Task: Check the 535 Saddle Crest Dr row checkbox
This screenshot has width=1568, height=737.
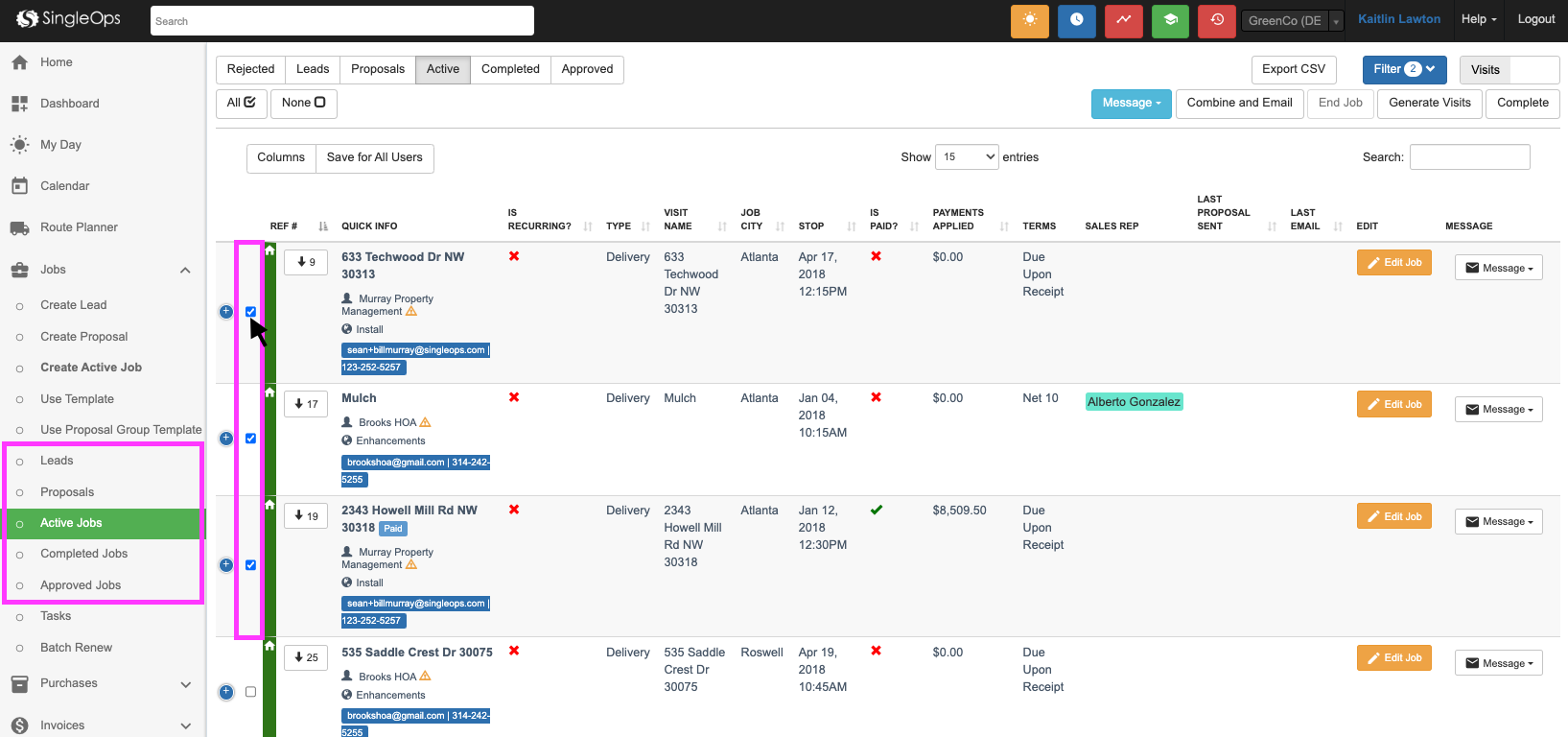Action: click(250, 692)
